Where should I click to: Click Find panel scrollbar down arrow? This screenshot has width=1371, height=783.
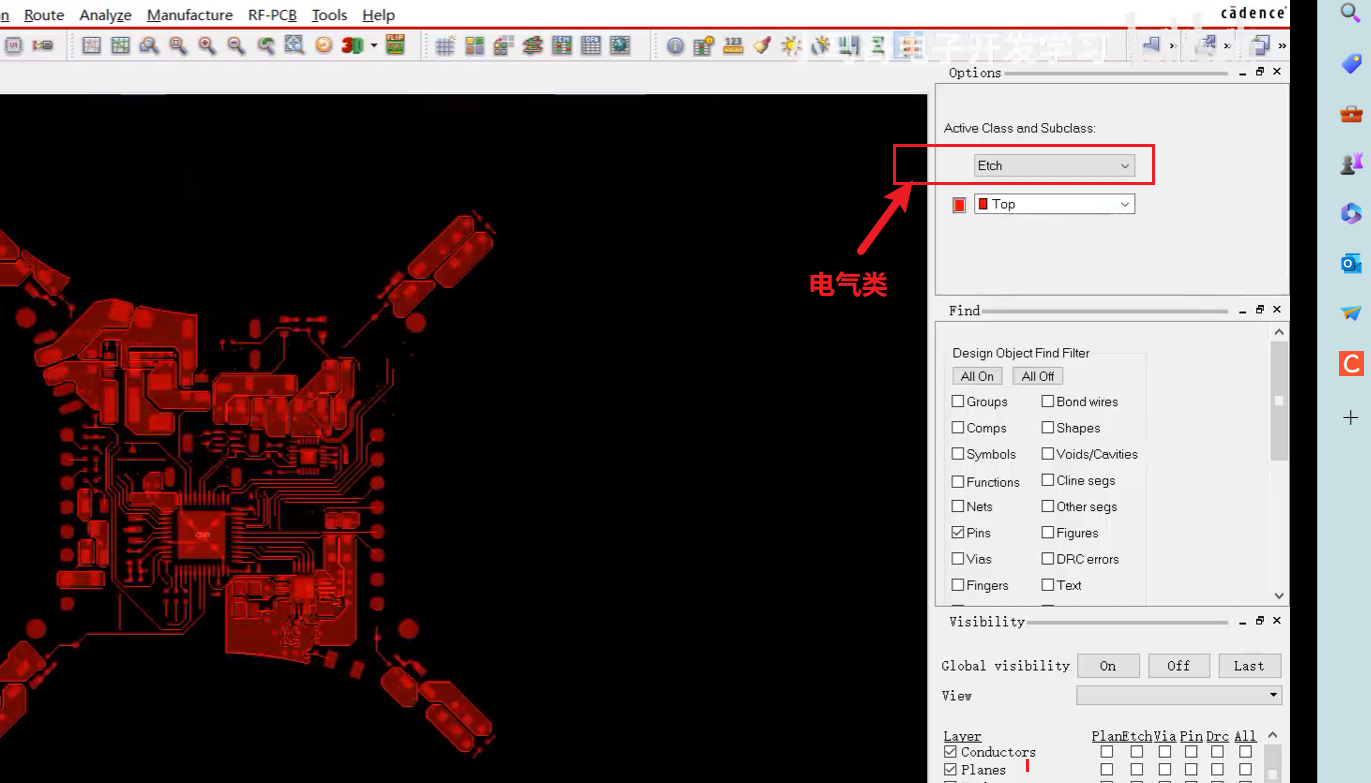tap(1279, 595)
